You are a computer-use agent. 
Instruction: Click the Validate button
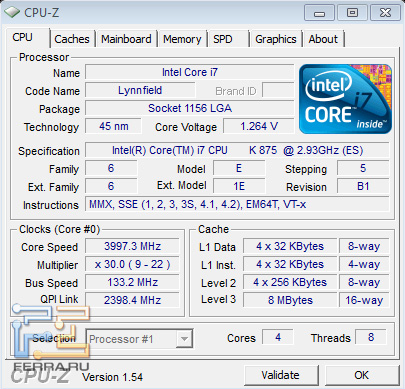281,375
